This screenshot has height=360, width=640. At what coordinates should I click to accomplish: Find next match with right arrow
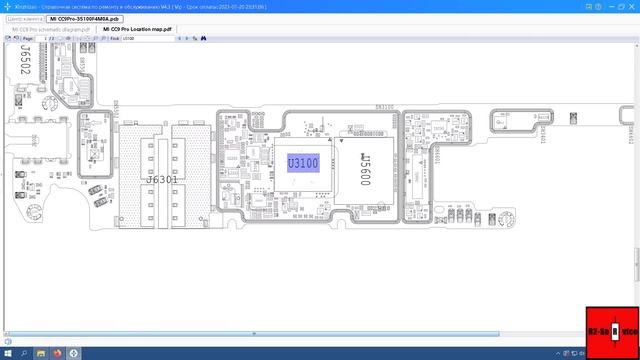[187, 38]
